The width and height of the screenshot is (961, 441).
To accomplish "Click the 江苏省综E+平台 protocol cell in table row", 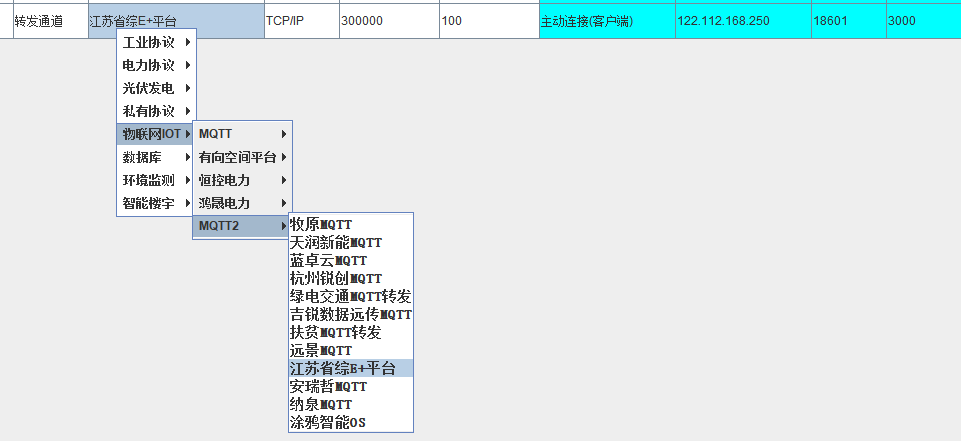I will (177, 21).
